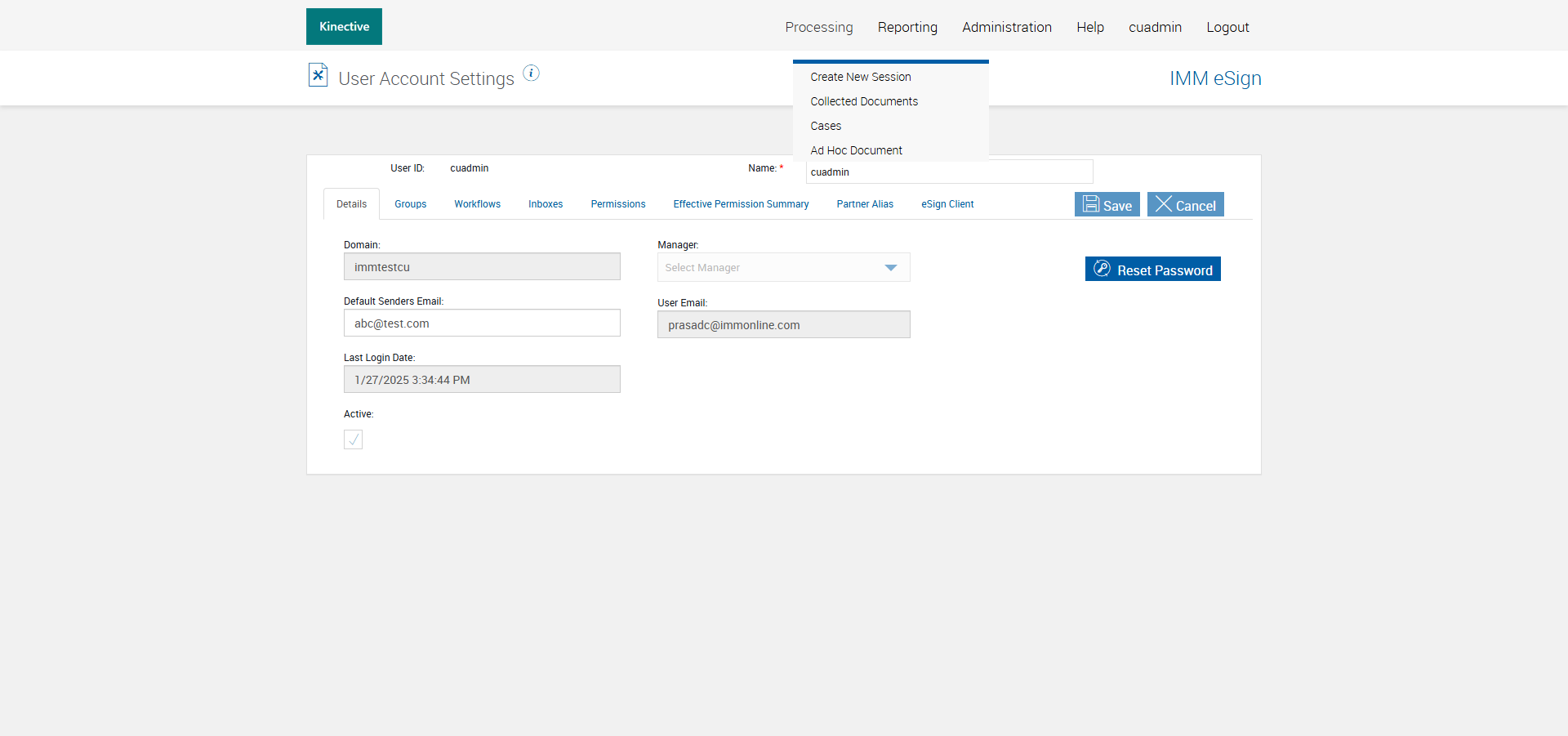This screenshot has height=736, width=1568.
Task: Select Ad Hoc Document menu entry
Action: click(x=856, y=150)
